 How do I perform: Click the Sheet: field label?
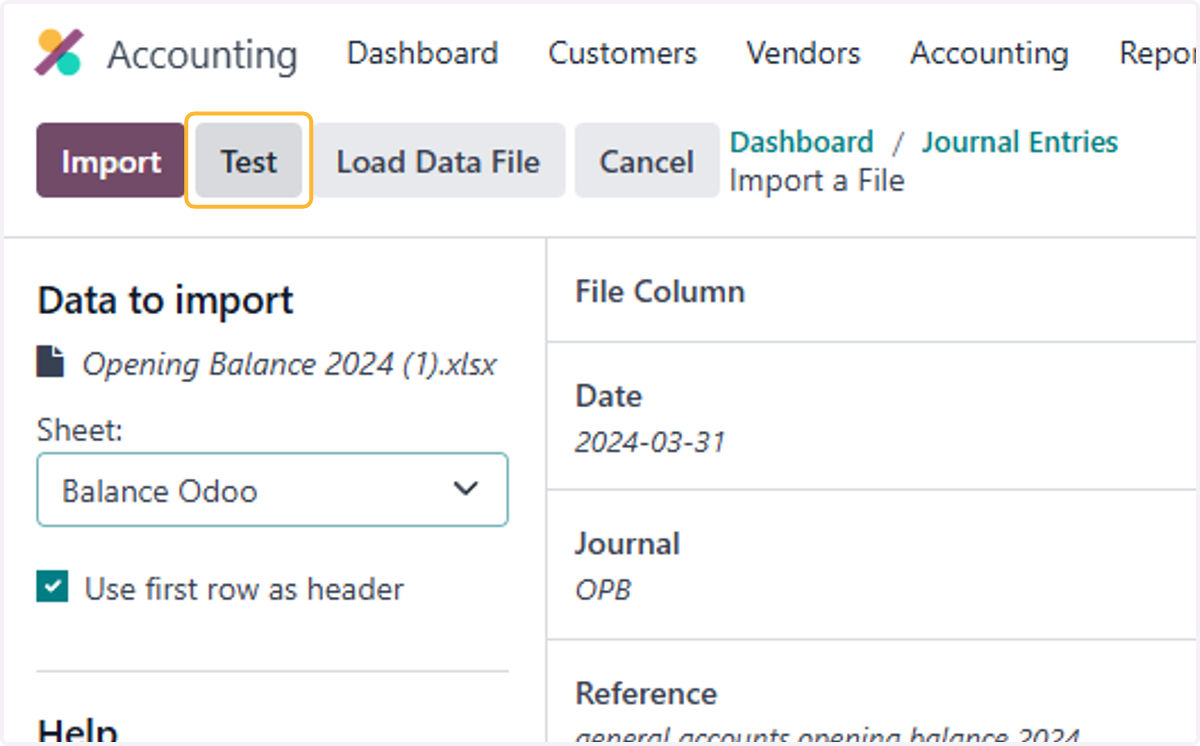79,430
